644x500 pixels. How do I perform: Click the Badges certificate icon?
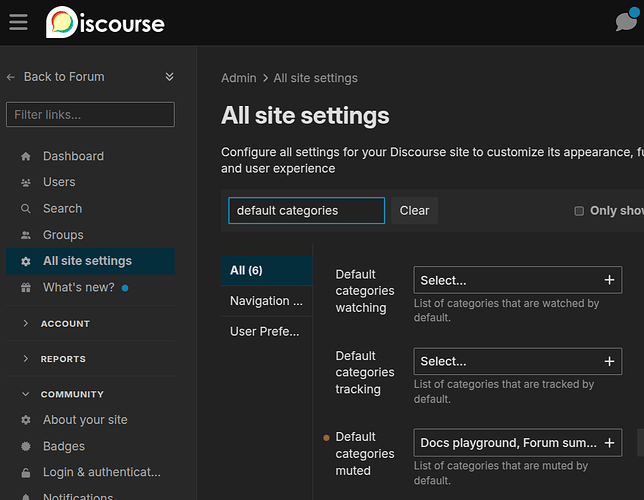click(x=26, y=446)
